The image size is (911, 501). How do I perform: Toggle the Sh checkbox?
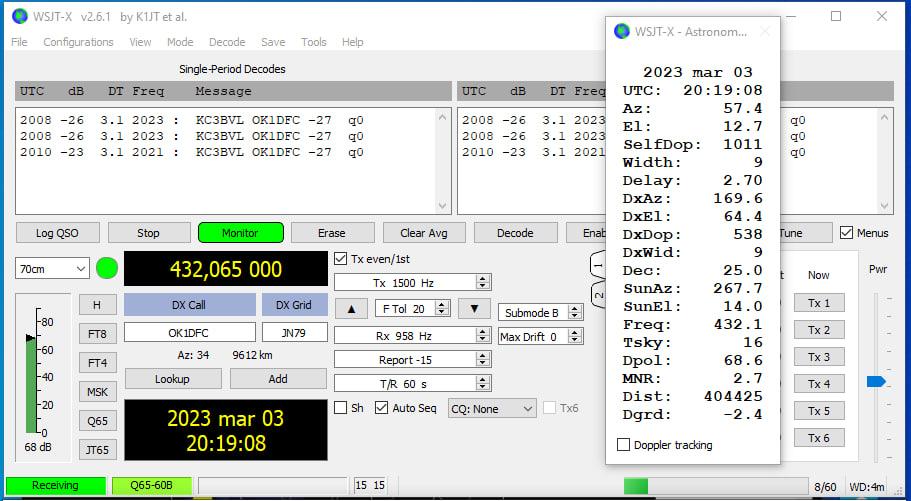(x=341, y=408)
